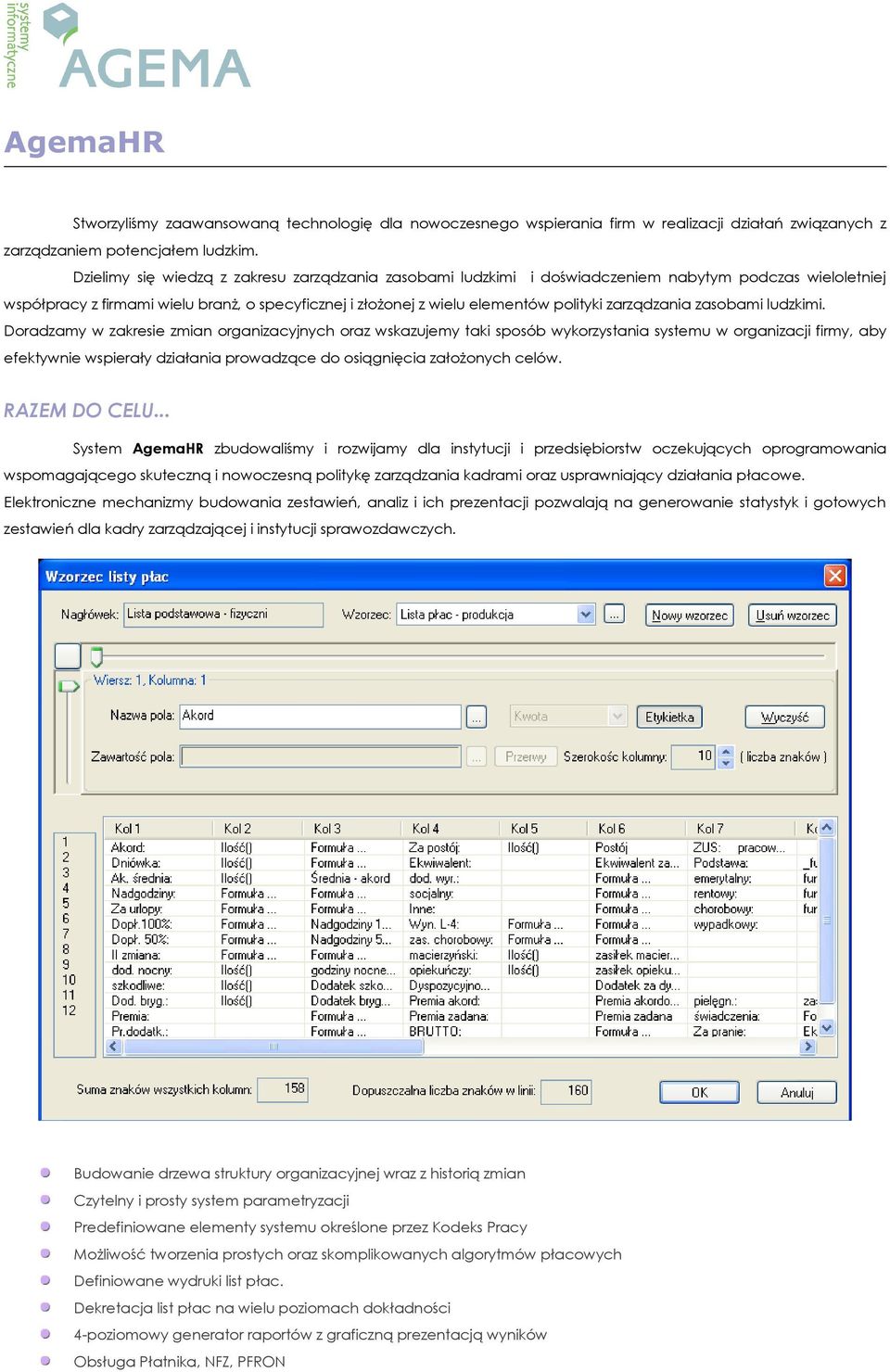Click the Zawartość pola input field
Viewport: 890px width, 1372px height.
[x=320, y=756]
